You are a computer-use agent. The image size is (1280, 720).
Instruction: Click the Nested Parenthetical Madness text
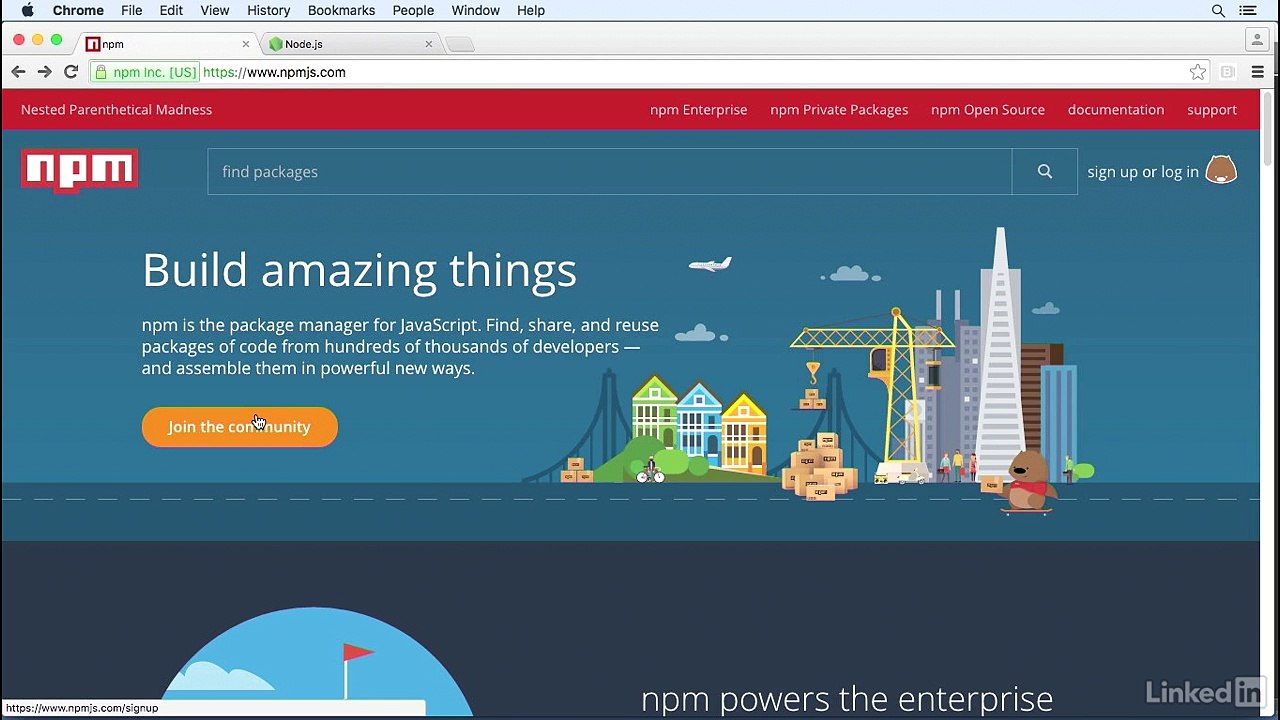pyautogui.click(x=116, y=110)
